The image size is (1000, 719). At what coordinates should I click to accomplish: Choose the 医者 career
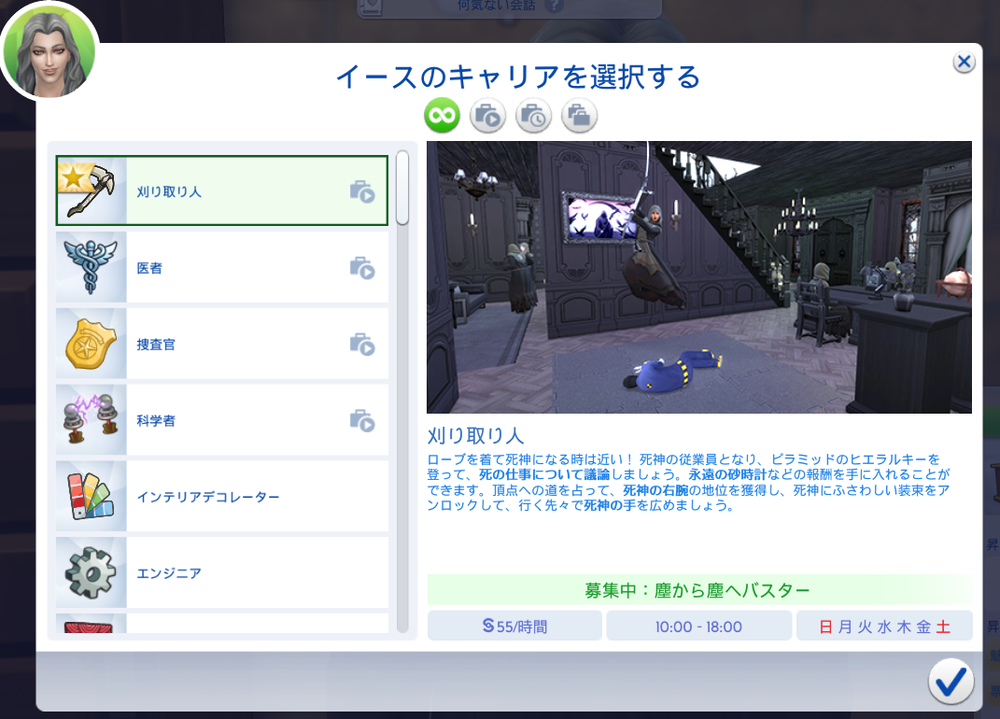pyautogui.click(x=222, y=267)
